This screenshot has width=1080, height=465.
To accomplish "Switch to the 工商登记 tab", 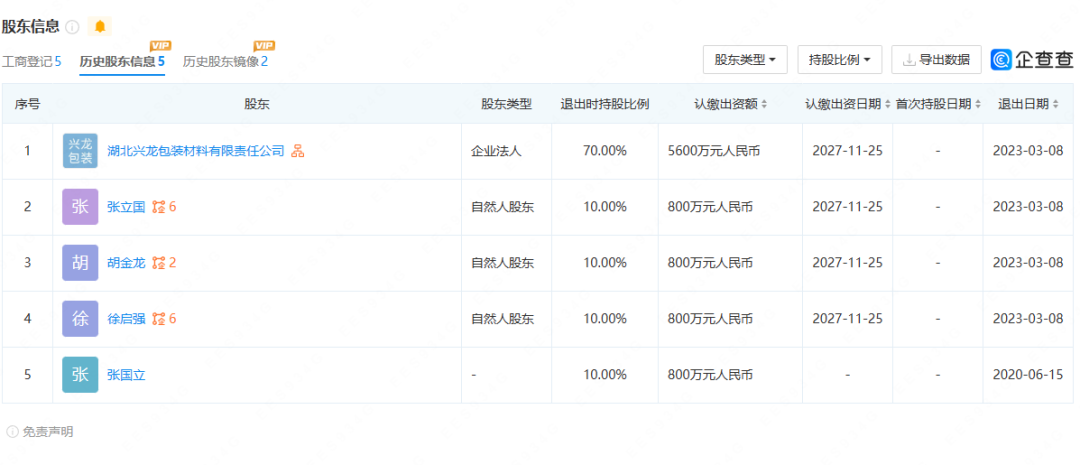I will [31, 61].
